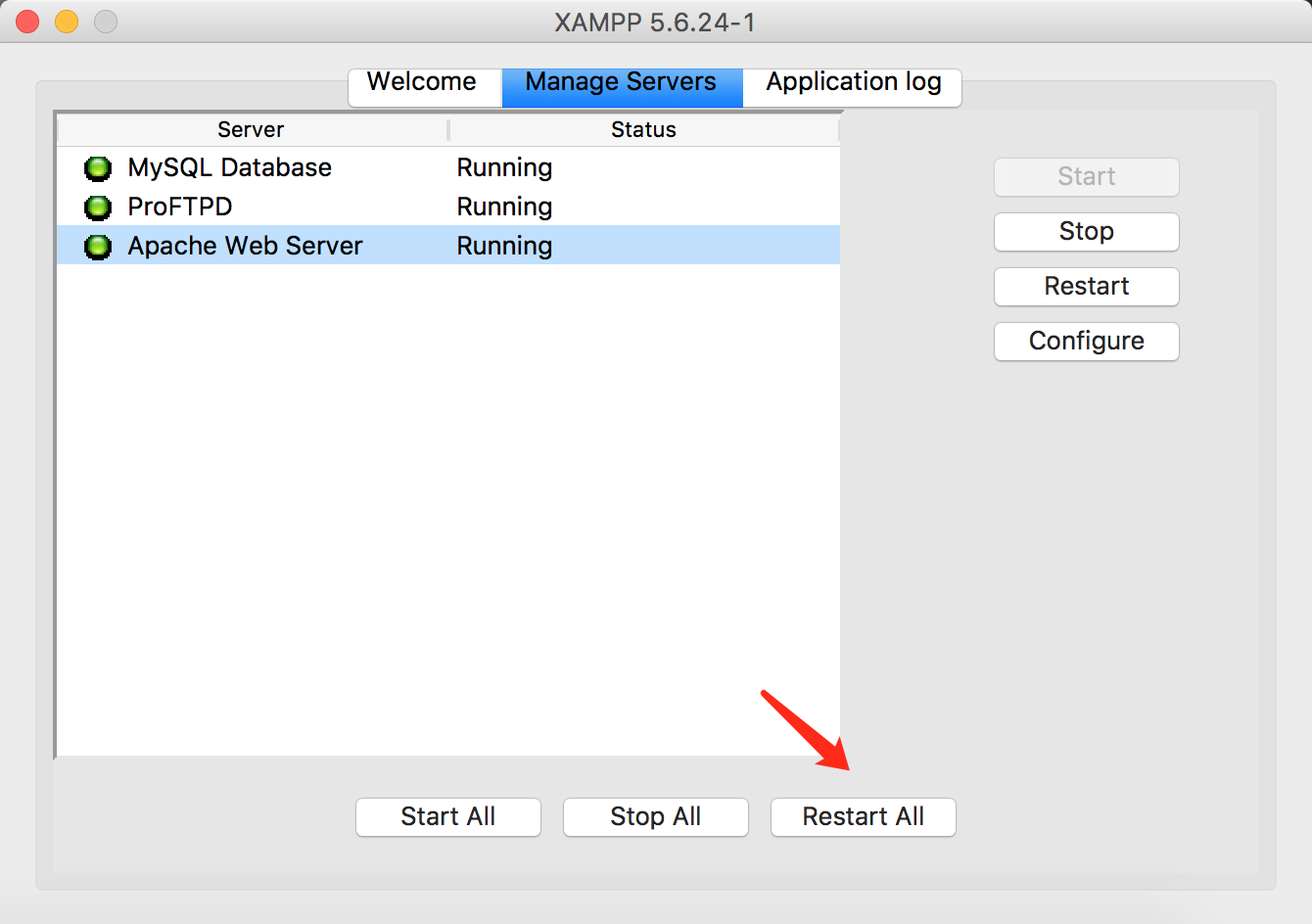Stop the selected server
The image size is (1312, 924).
(x=1087, y=232)
